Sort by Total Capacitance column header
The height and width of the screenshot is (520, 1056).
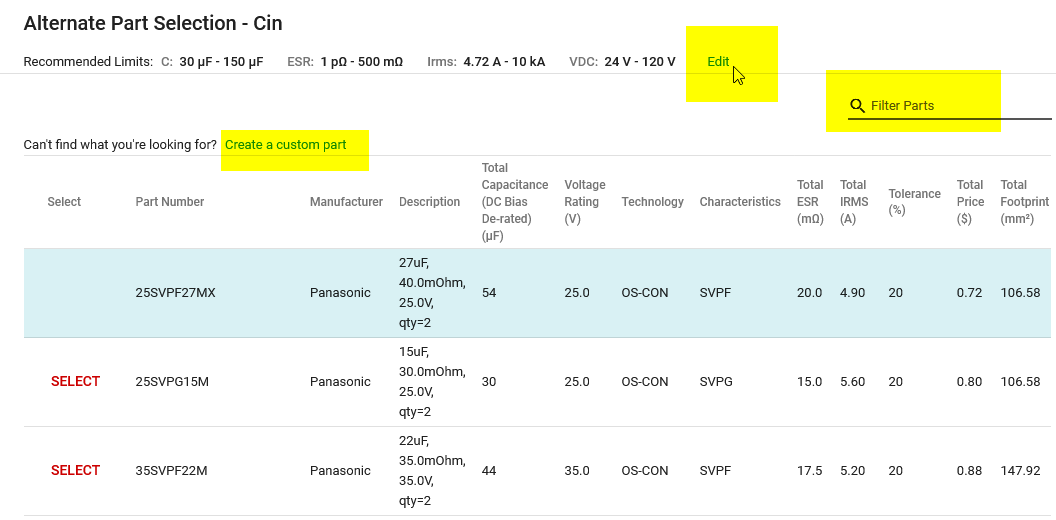tap(514, 202)
